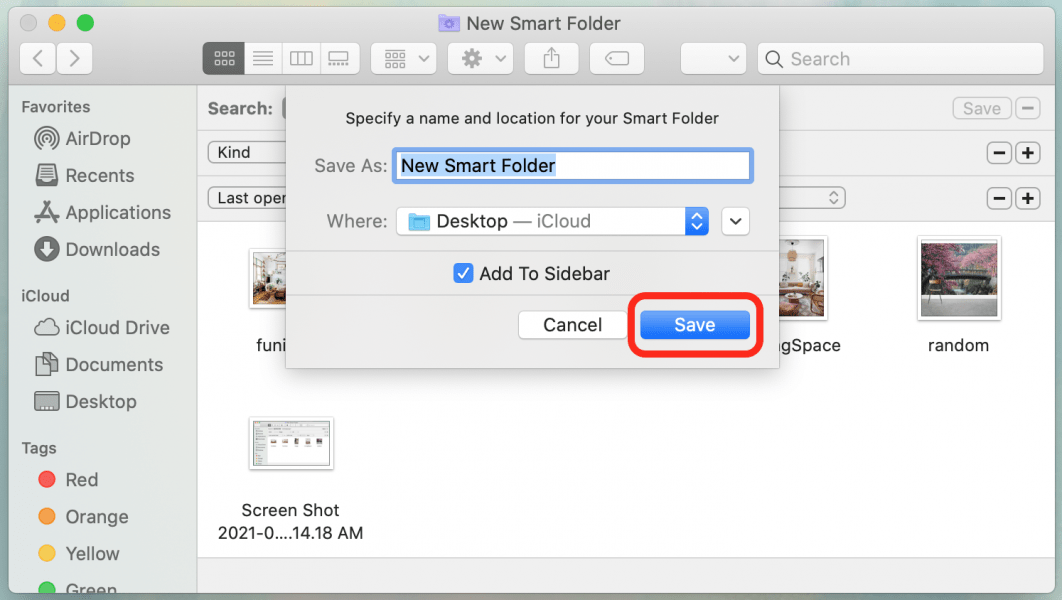1062x600 pixels.
Task: Click the Share toolbar icon
Action: tap(552, 58)
